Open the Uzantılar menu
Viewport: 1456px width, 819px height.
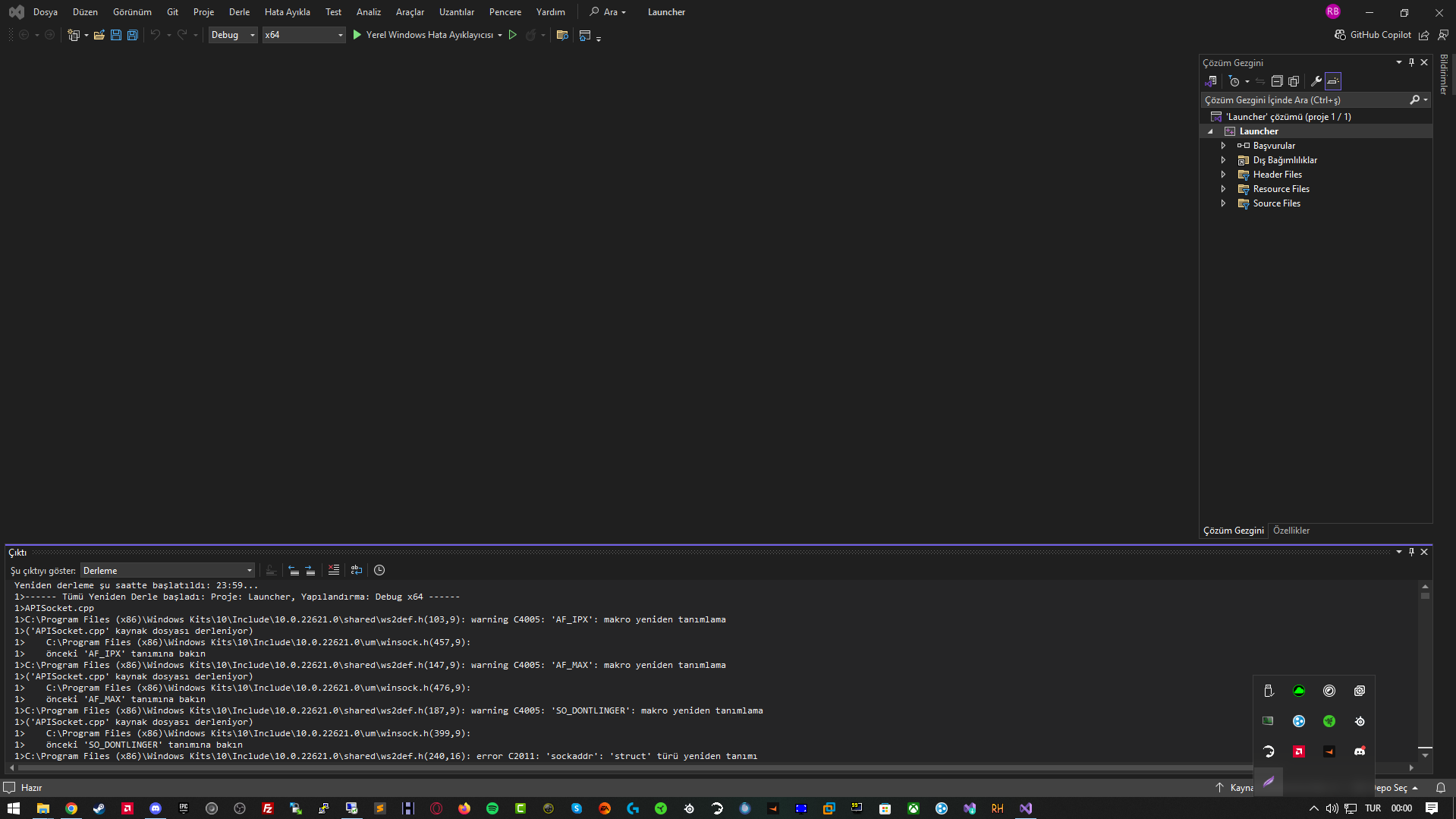click(456, 12)
